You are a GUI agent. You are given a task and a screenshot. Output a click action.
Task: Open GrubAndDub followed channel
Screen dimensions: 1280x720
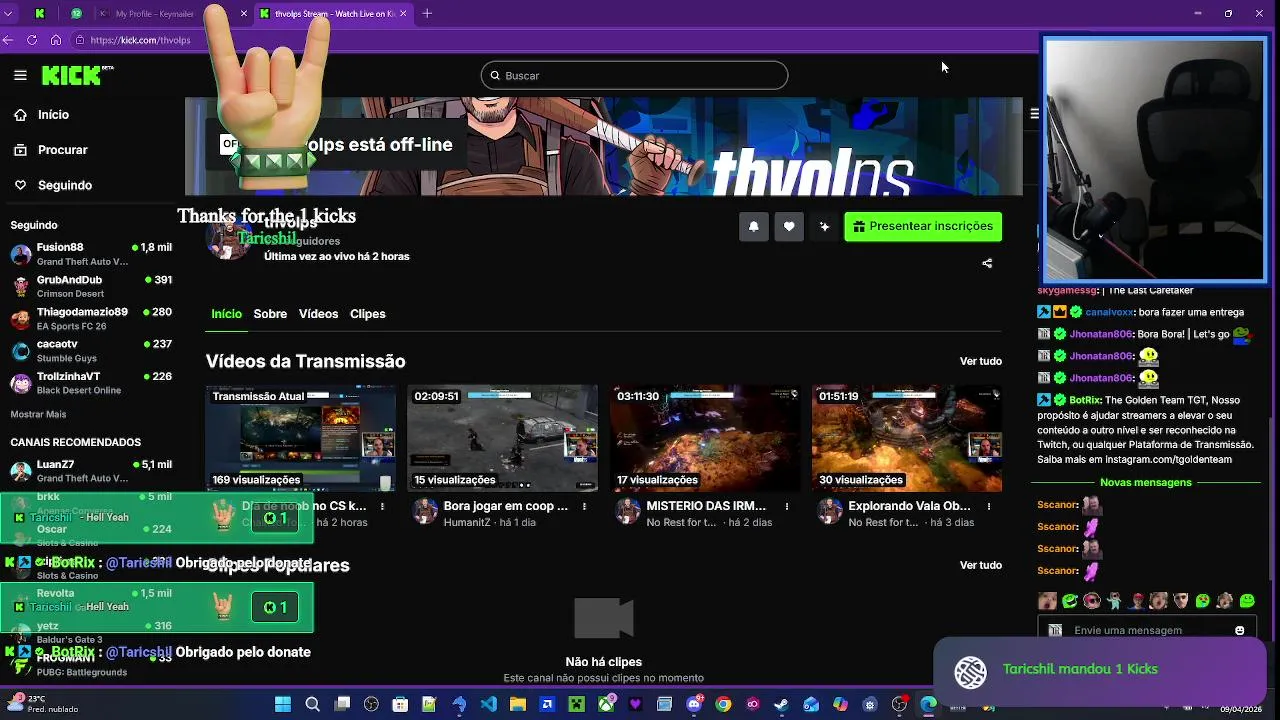tap(92, 286)
